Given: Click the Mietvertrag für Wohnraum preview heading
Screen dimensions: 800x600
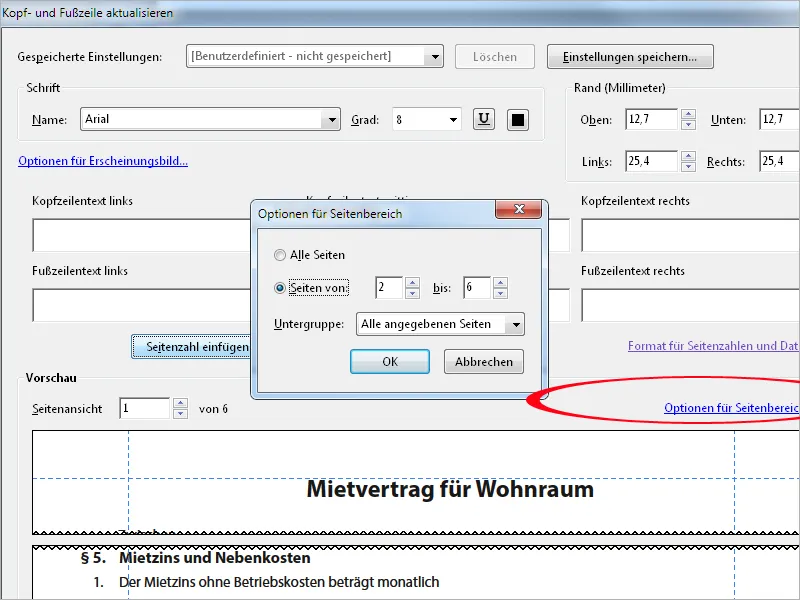Looking at the screenshot, I should coord(450,489).
